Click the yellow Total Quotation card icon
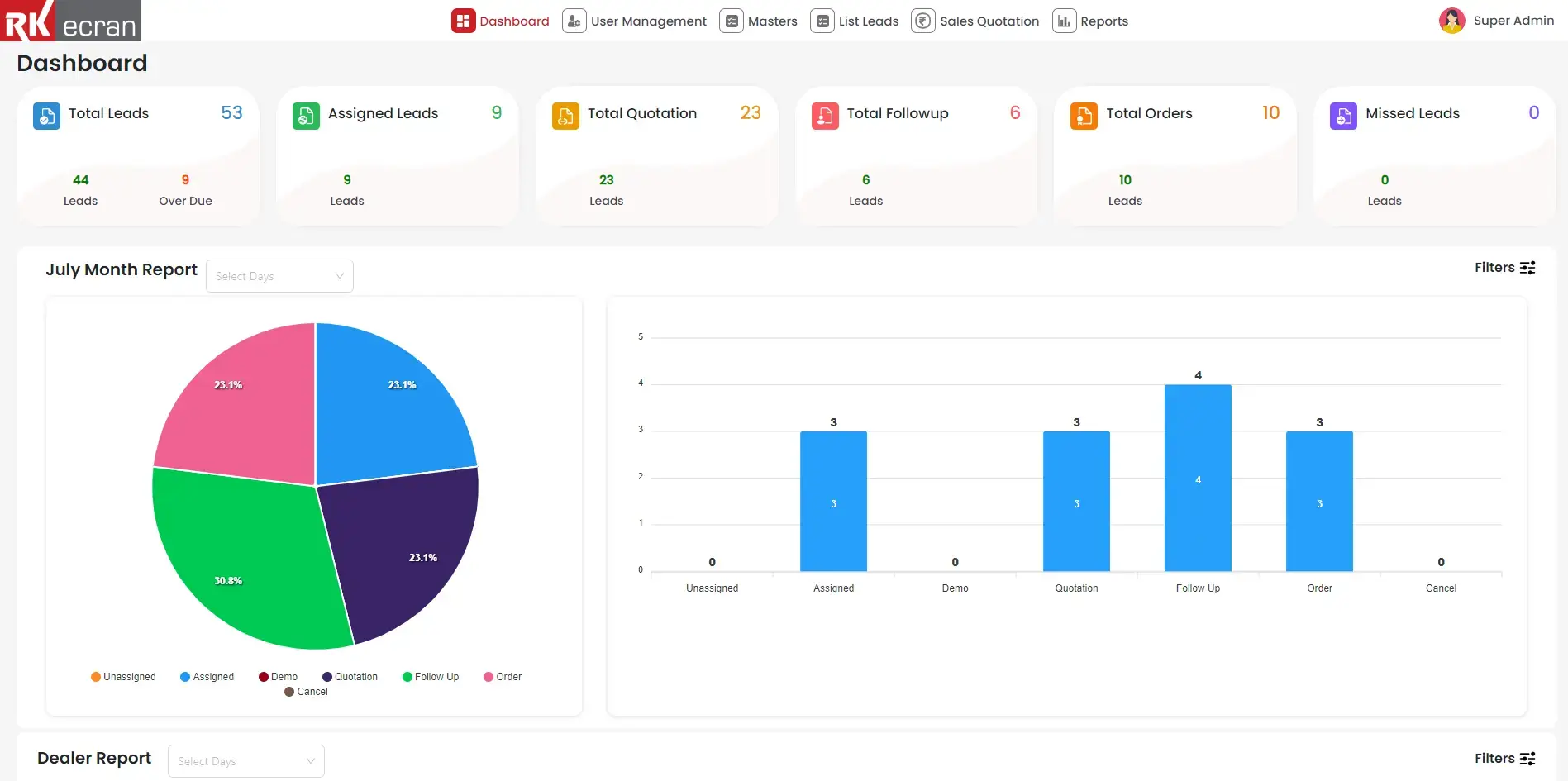1568x781 pixels. 565,116
